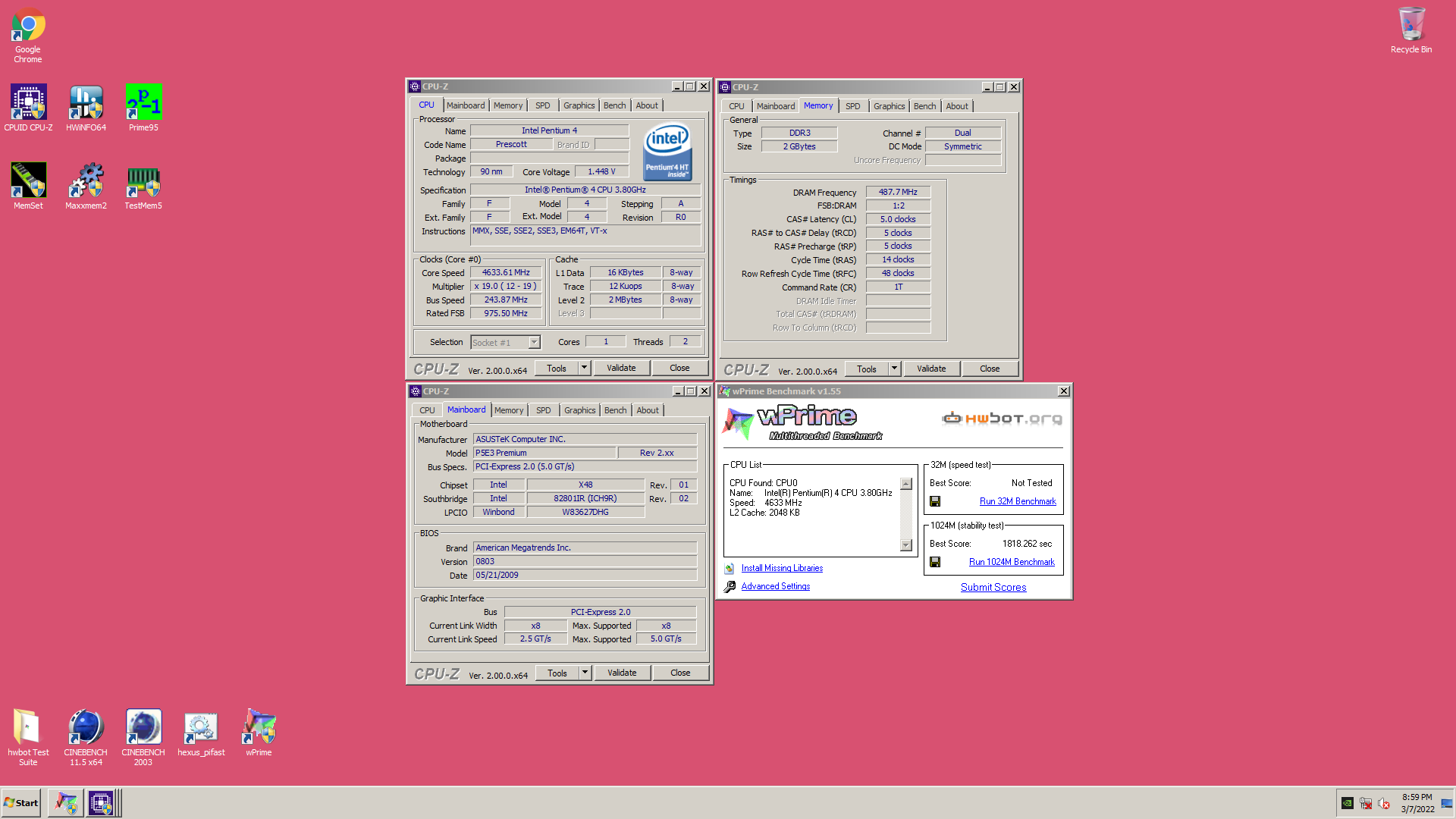Viewport: 1456px width, 819px height.
Task: Click Tools button in Mainboard window
Action: (x=557, y=673)
